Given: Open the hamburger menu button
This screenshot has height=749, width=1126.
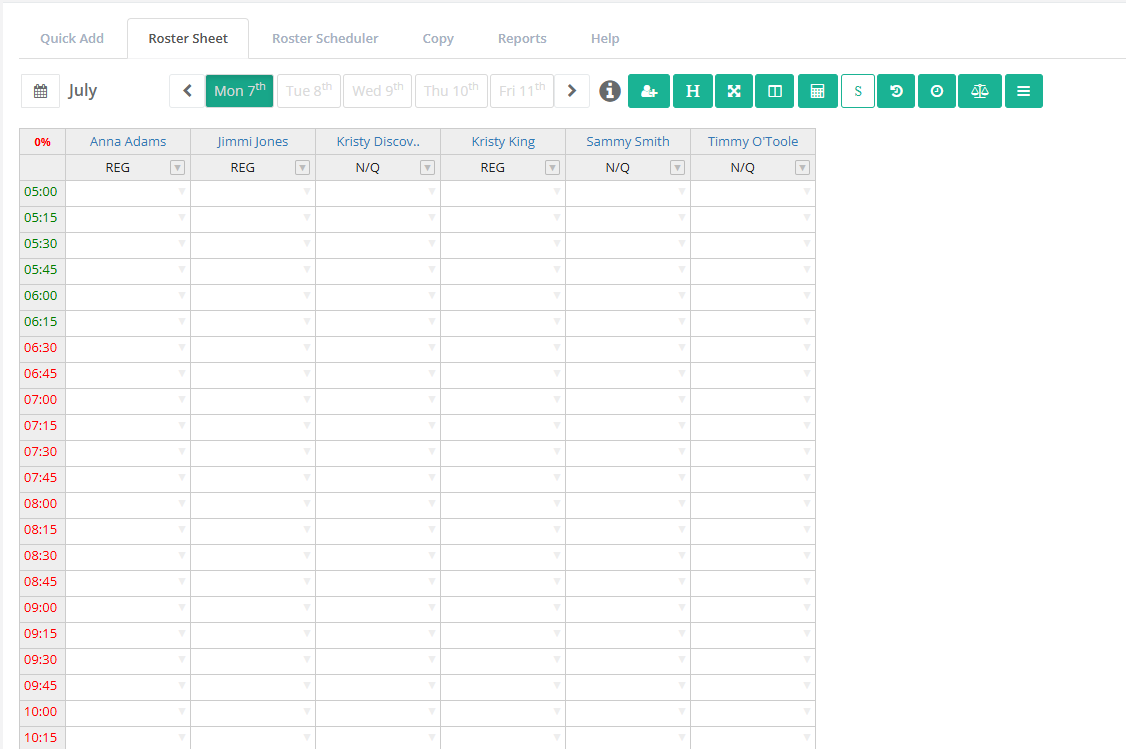Looking at the screenshot, I should pyautogui.click(x=1024, y=91).
